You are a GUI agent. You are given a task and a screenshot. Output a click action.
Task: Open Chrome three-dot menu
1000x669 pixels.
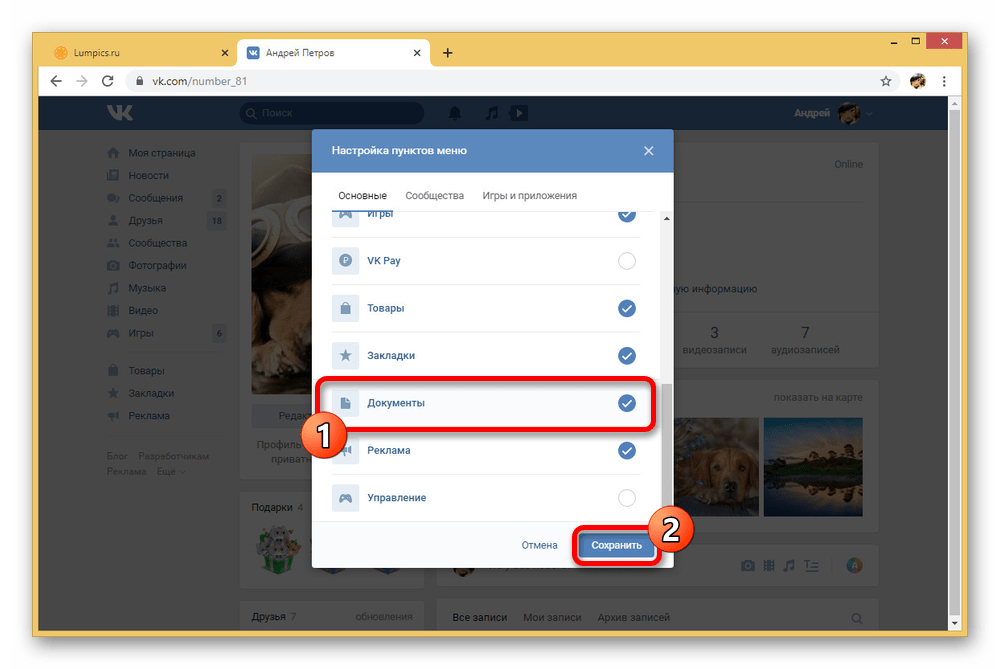[x=945, y=81]
